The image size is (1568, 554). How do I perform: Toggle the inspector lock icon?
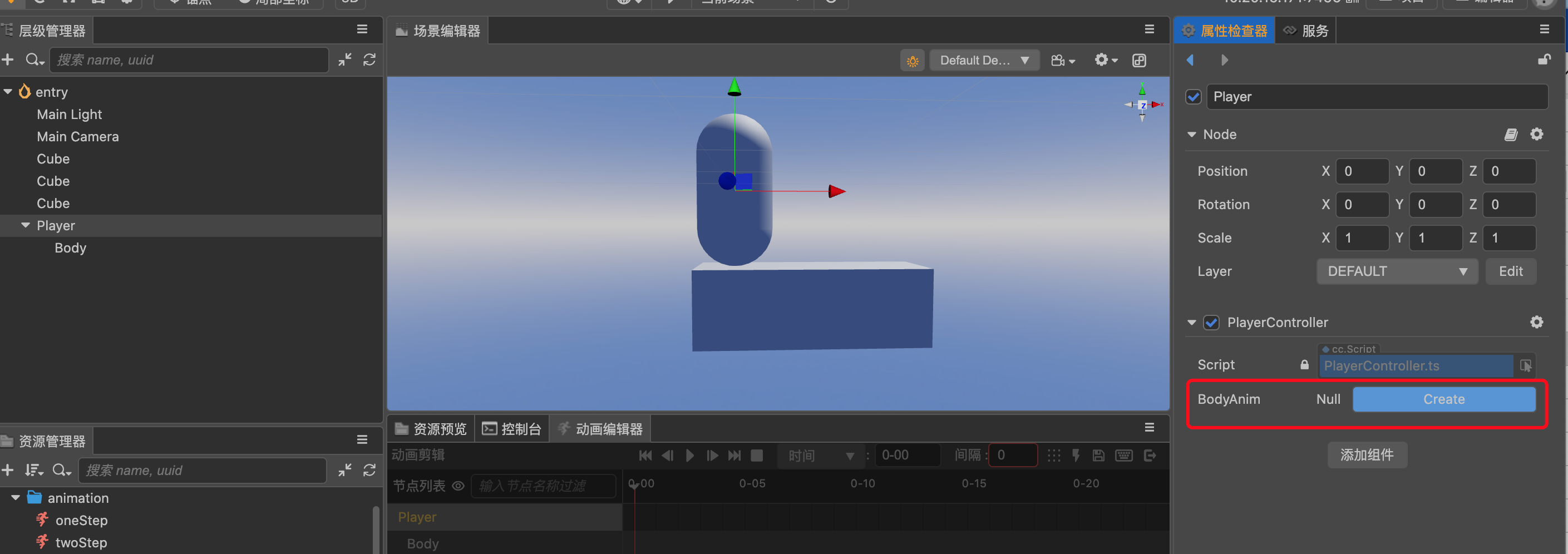tap(1544, 59)
